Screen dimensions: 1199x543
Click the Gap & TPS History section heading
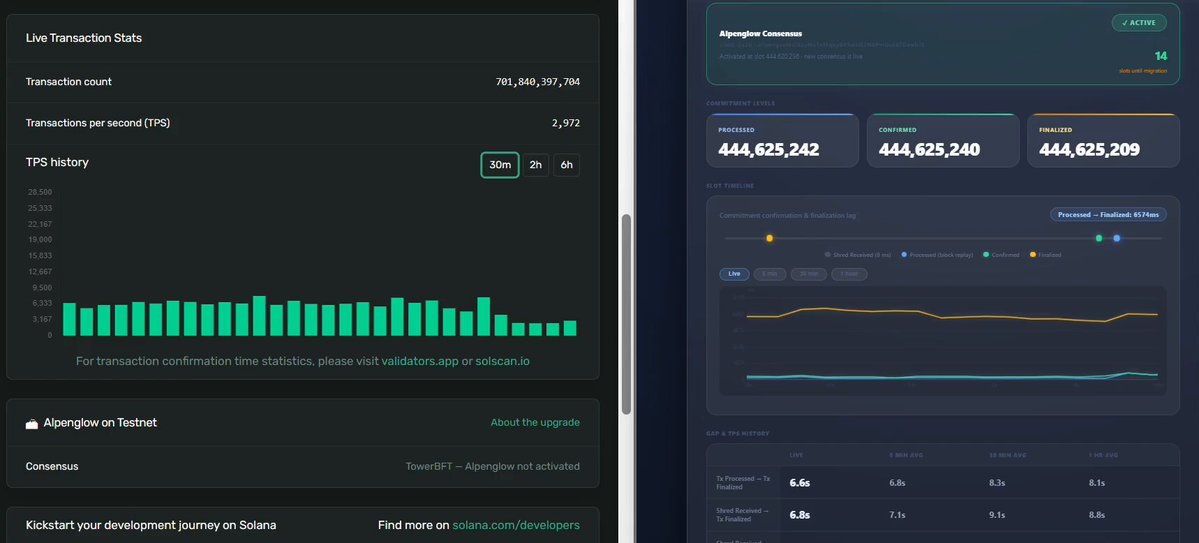[x=737, y=434]
